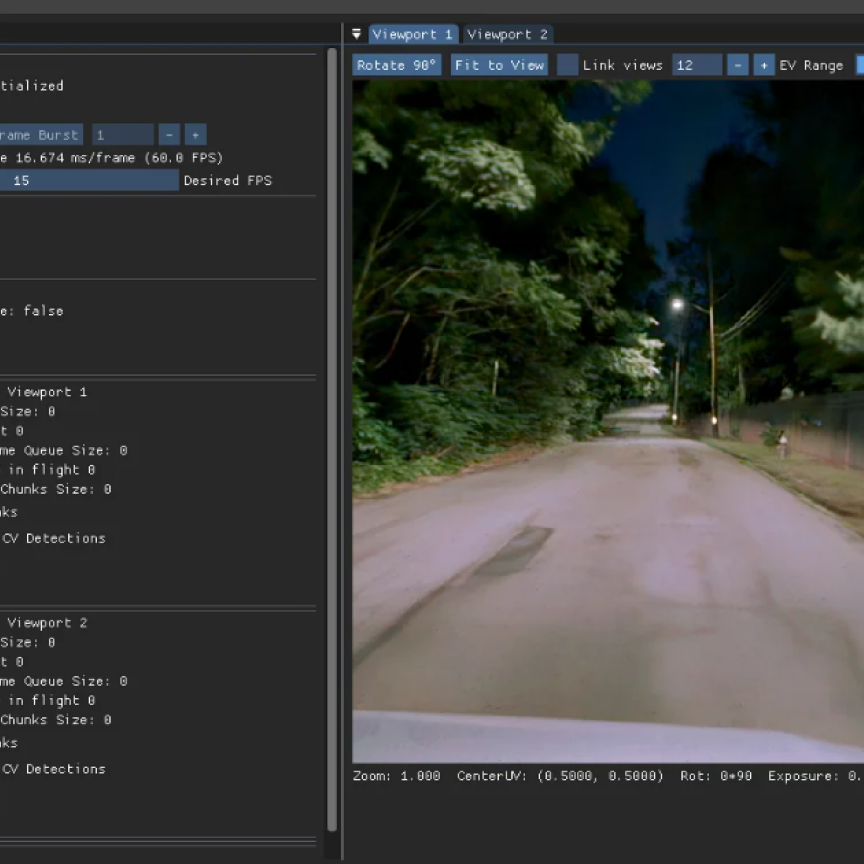Enable the Link views checkbox
This screenshot has height=864, width=864.
(x=565, y=64)
